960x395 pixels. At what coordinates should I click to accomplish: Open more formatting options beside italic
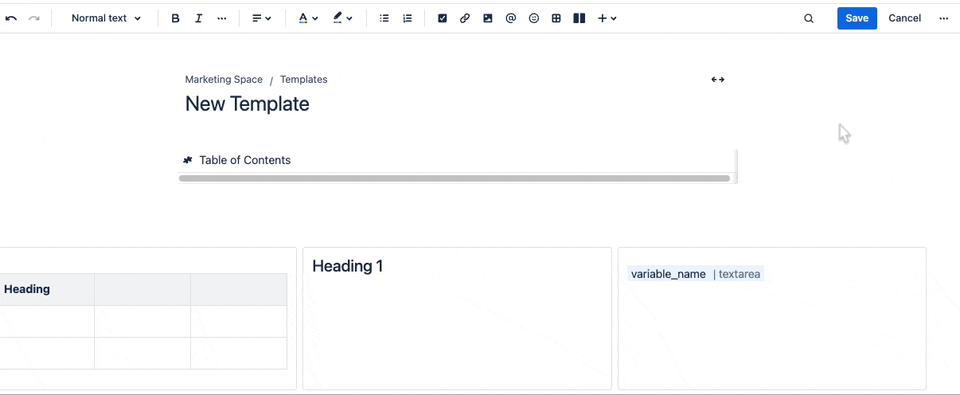pos(222,18)
